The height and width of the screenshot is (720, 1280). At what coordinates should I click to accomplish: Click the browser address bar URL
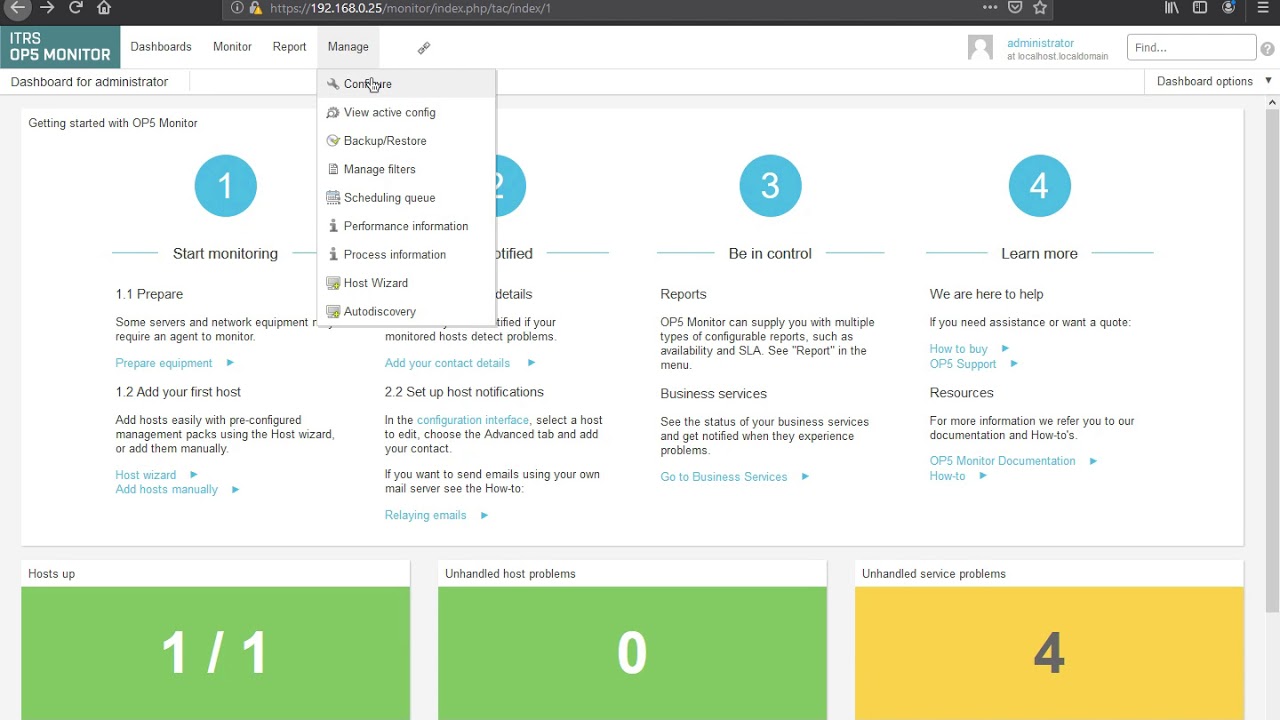point(410,8)
